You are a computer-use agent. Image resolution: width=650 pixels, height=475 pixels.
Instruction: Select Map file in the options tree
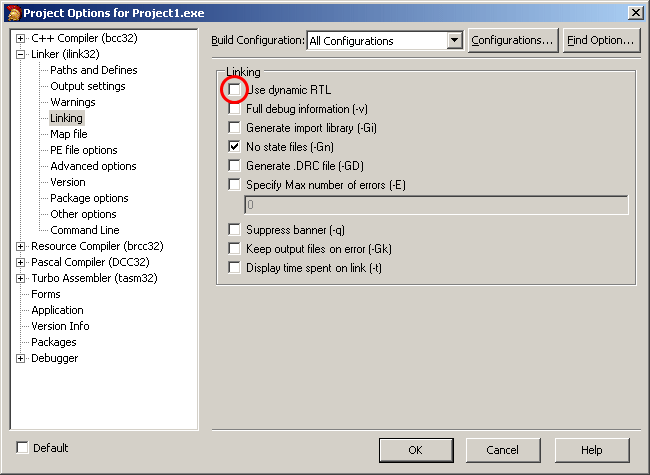[x=69, y=134]
